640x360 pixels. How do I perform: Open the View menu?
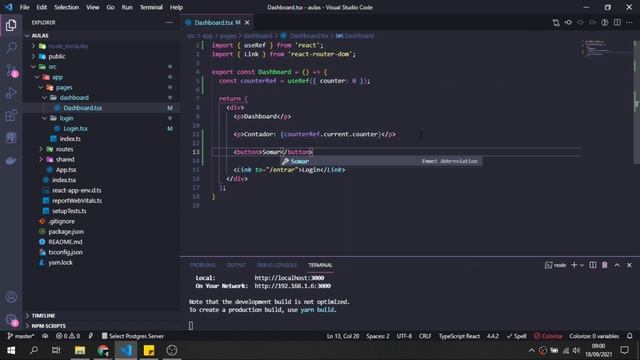coord(93,7)
